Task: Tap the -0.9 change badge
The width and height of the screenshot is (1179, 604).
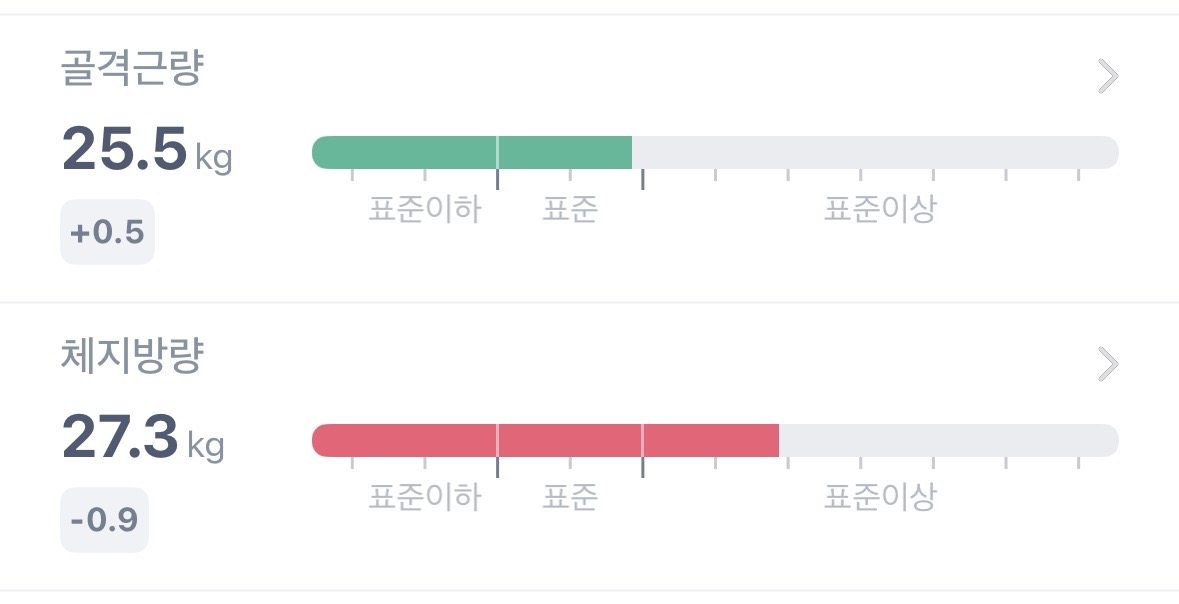Action: 104,520
